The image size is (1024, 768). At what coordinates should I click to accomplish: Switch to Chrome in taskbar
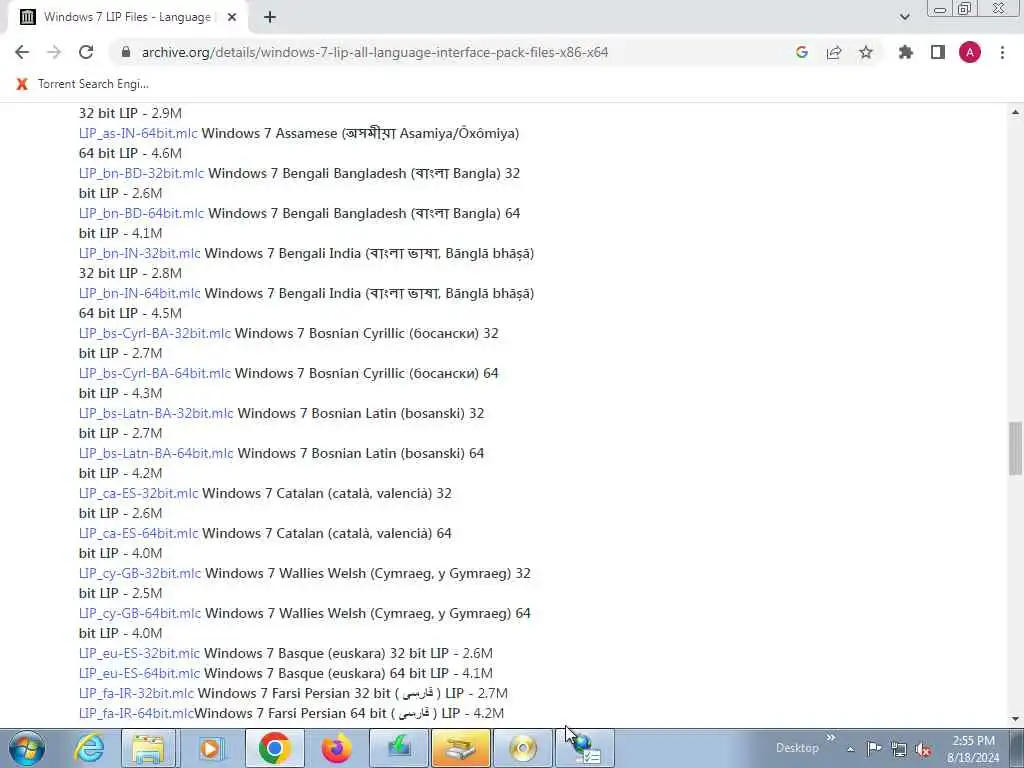[274, 748]
